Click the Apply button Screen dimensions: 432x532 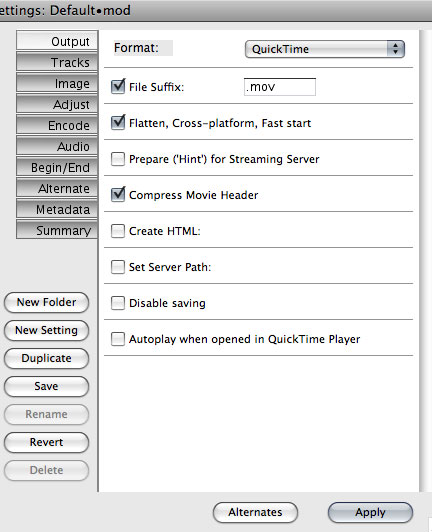pyautogui.click(x=370, y=512)
